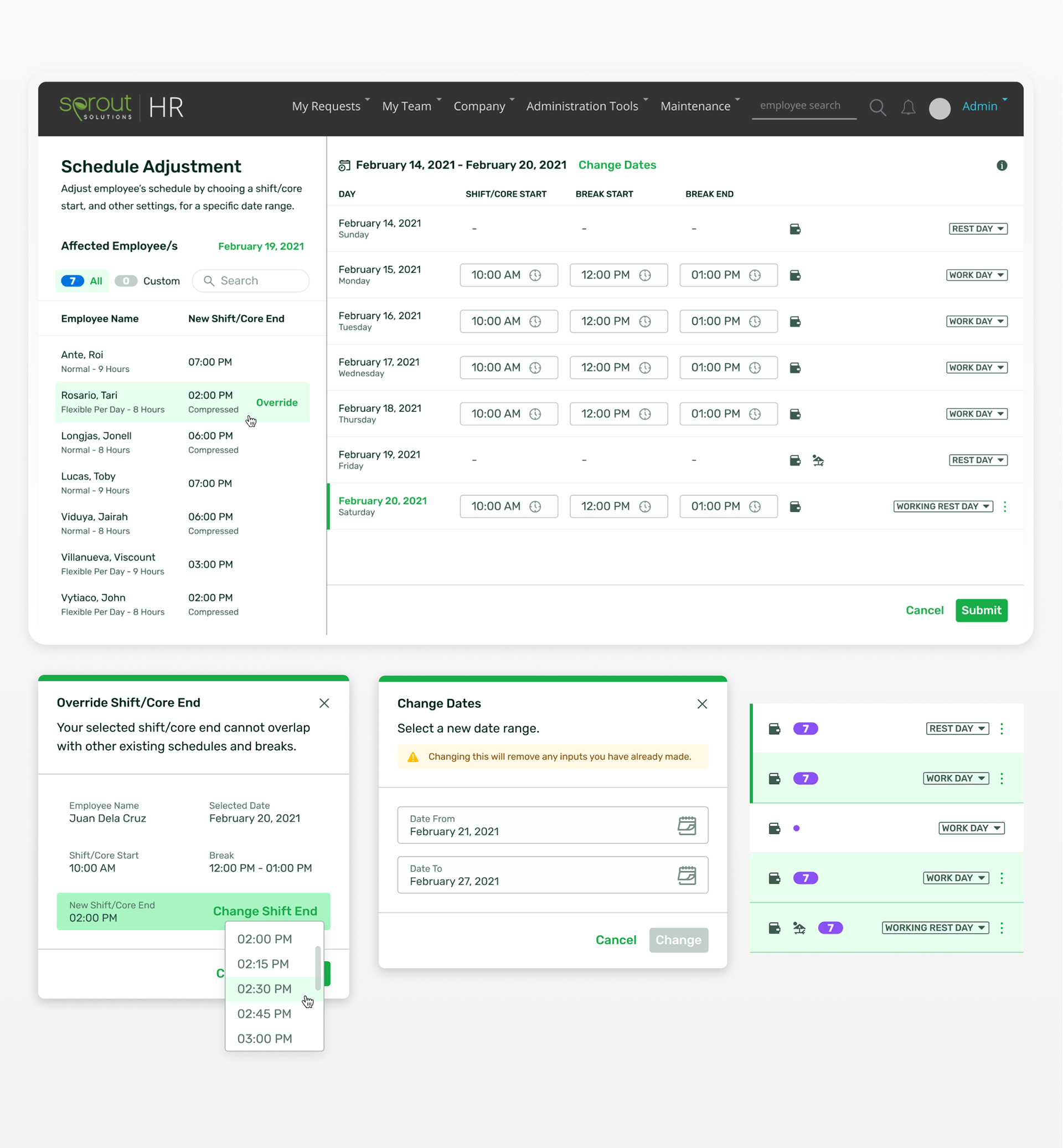1063x1148 pixels.
Task: Click wallet icon in February 17 row
Action: (795, 368)
